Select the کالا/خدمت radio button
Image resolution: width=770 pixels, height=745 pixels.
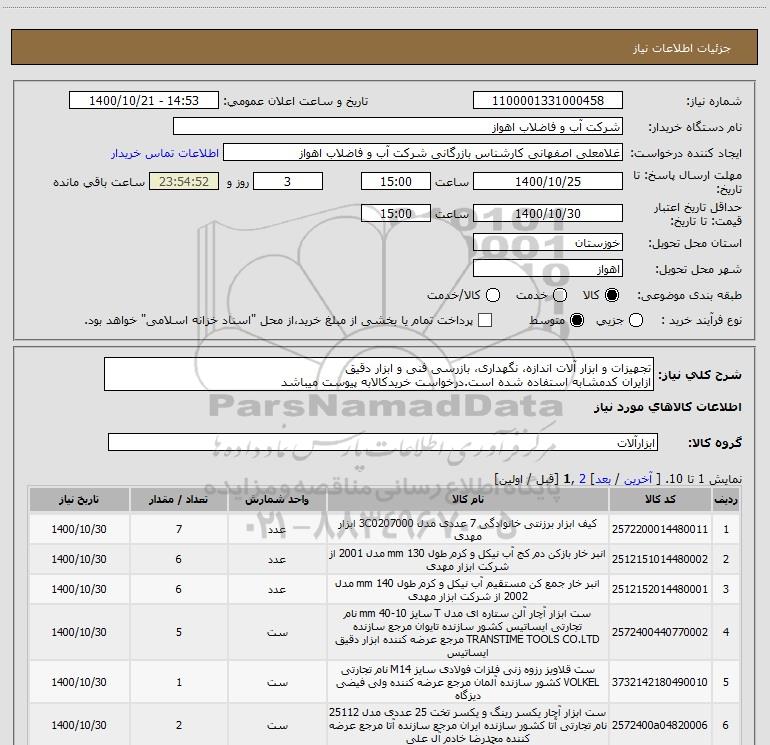coord(493,295)
